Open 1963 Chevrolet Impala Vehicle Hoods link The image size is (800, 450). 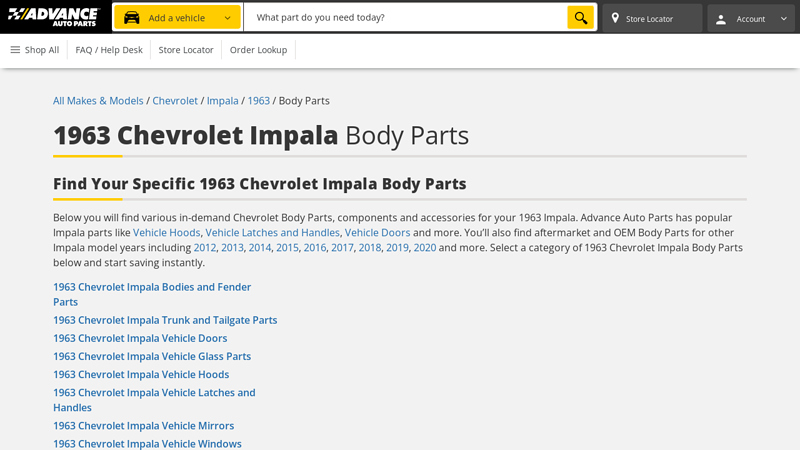tap(141, 374)
